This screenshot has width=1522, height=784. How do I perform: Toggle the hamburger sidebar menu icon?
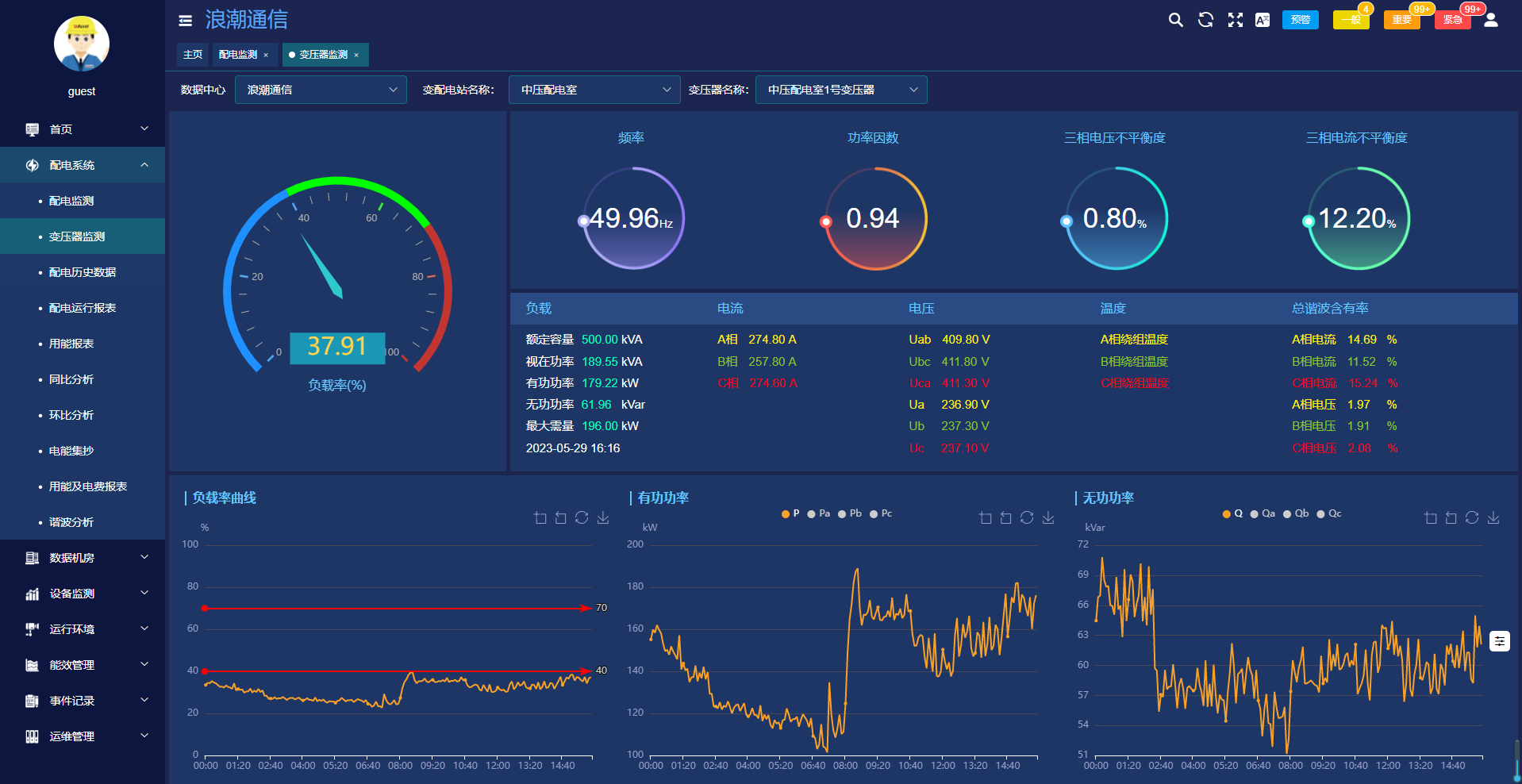[185, 21]
